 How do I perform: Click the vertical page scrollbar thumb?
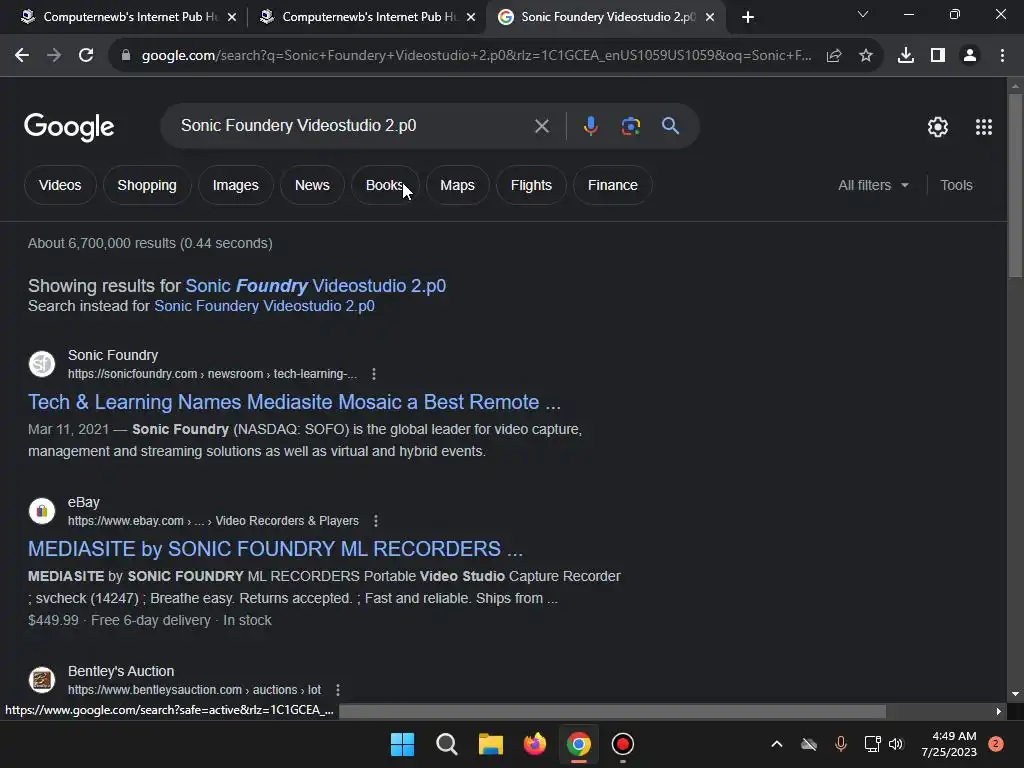click(x=1015, y=185)
